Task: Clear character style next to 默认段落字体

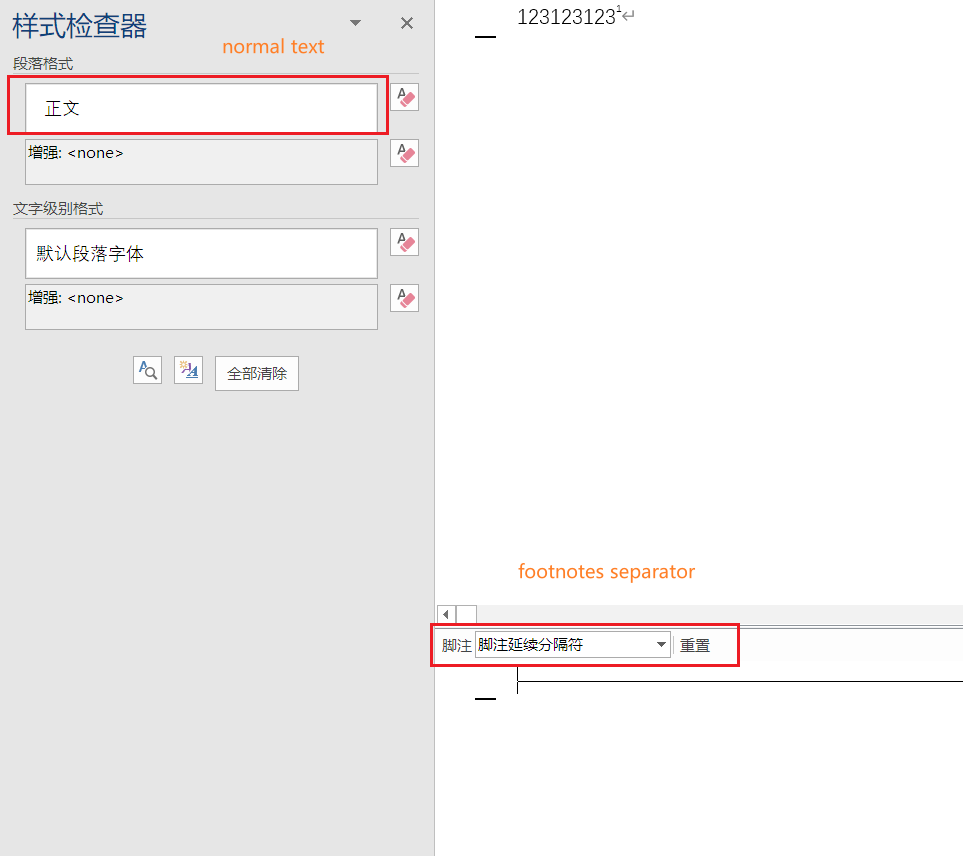Action: point(404,242)
